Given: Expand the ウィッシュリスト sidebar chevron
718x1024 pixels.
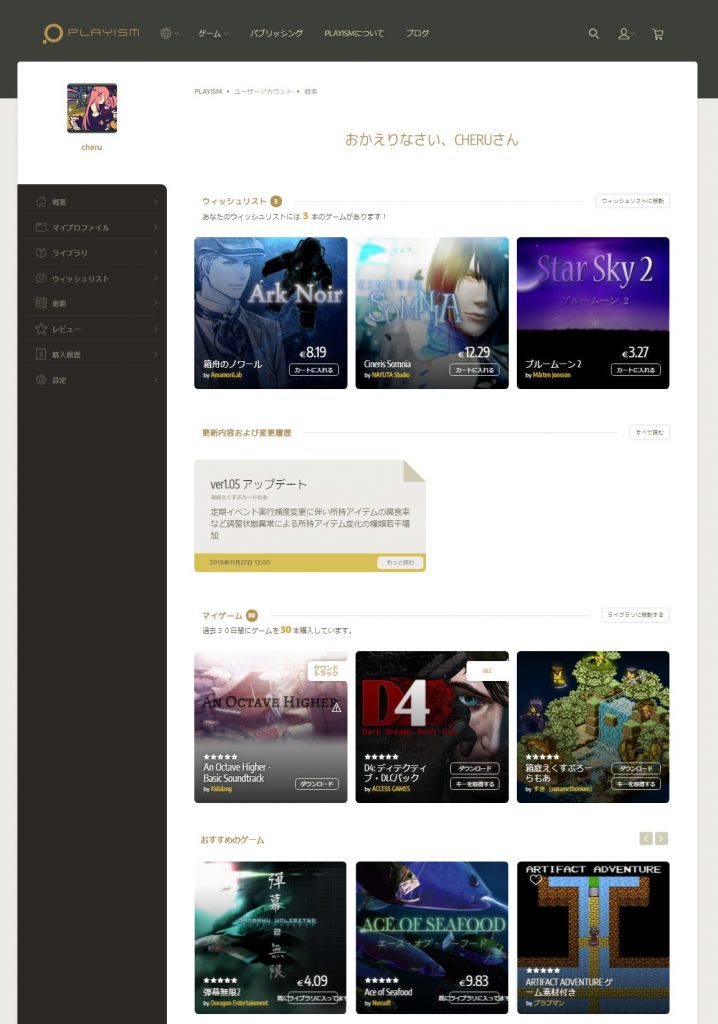Looking at the screenshot, I should (x=155, y=278).
